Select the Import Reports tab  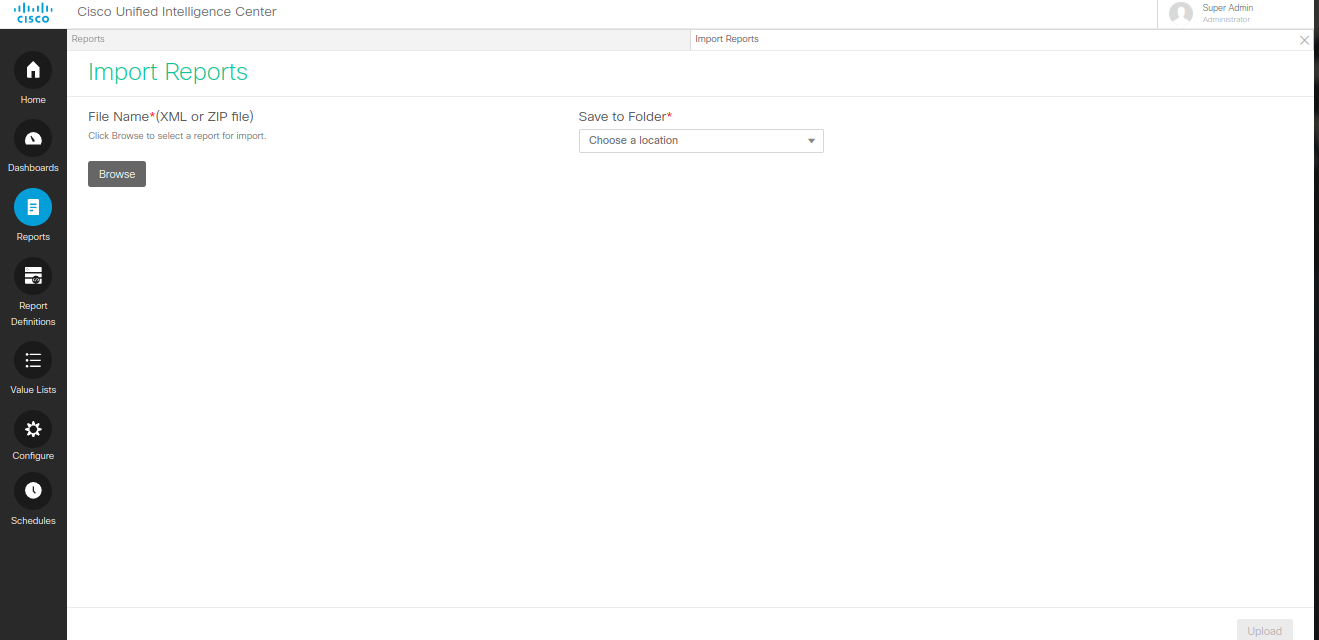click(727, 39)
